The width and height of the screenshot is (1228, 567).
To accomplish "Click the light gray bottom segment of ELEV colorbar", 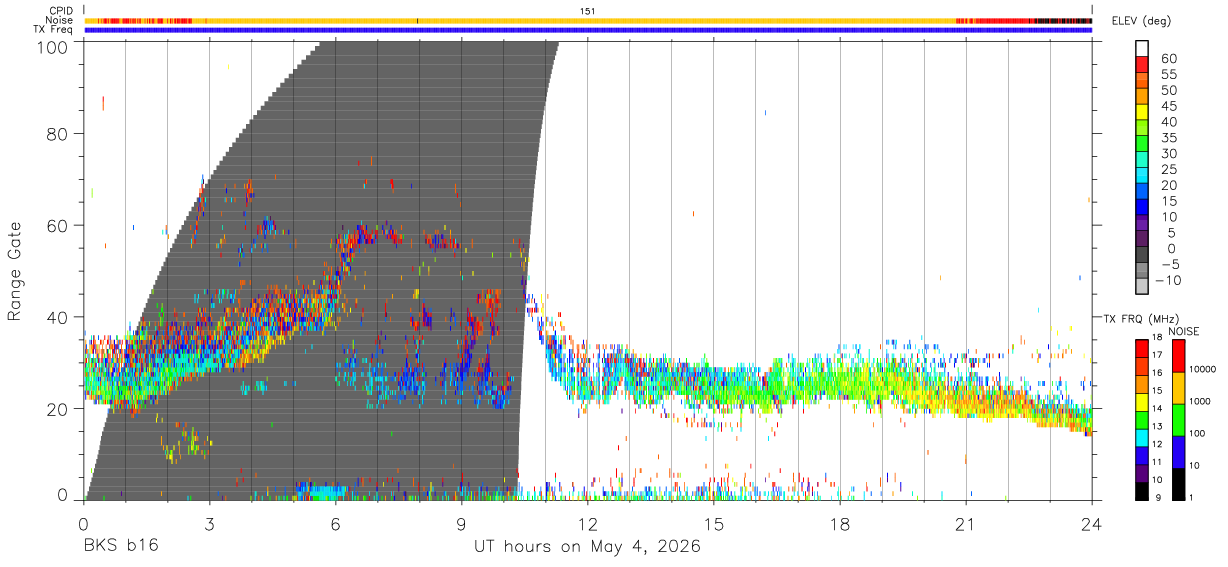I will click(1142, 287).
